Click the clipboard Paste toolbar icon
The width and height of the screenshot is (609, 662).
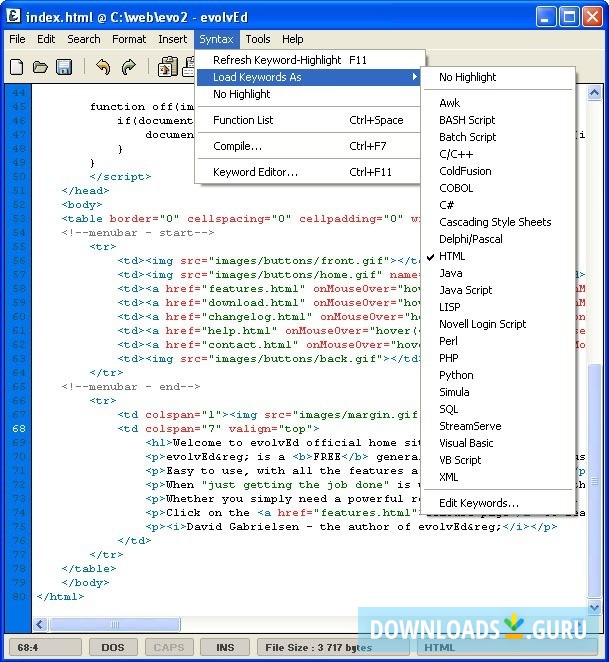pos(168,67)
